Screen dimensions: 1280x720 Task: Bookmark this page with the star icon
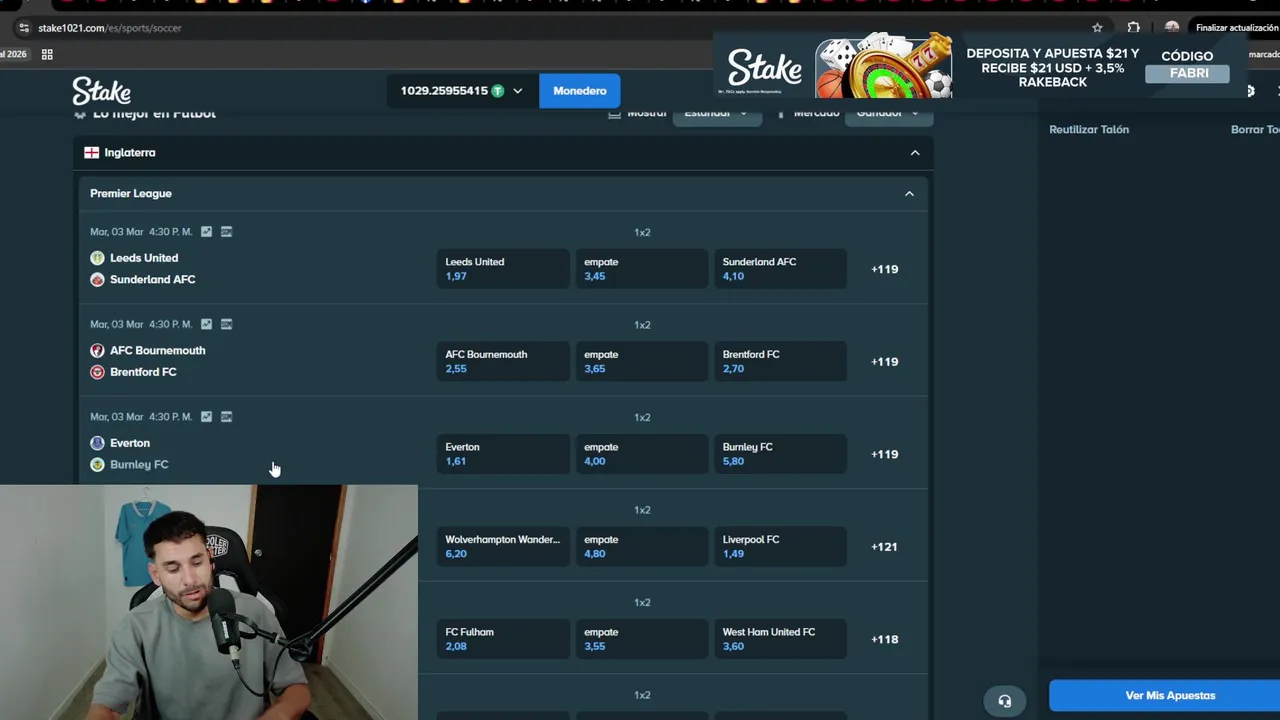tap(1097, 28)
